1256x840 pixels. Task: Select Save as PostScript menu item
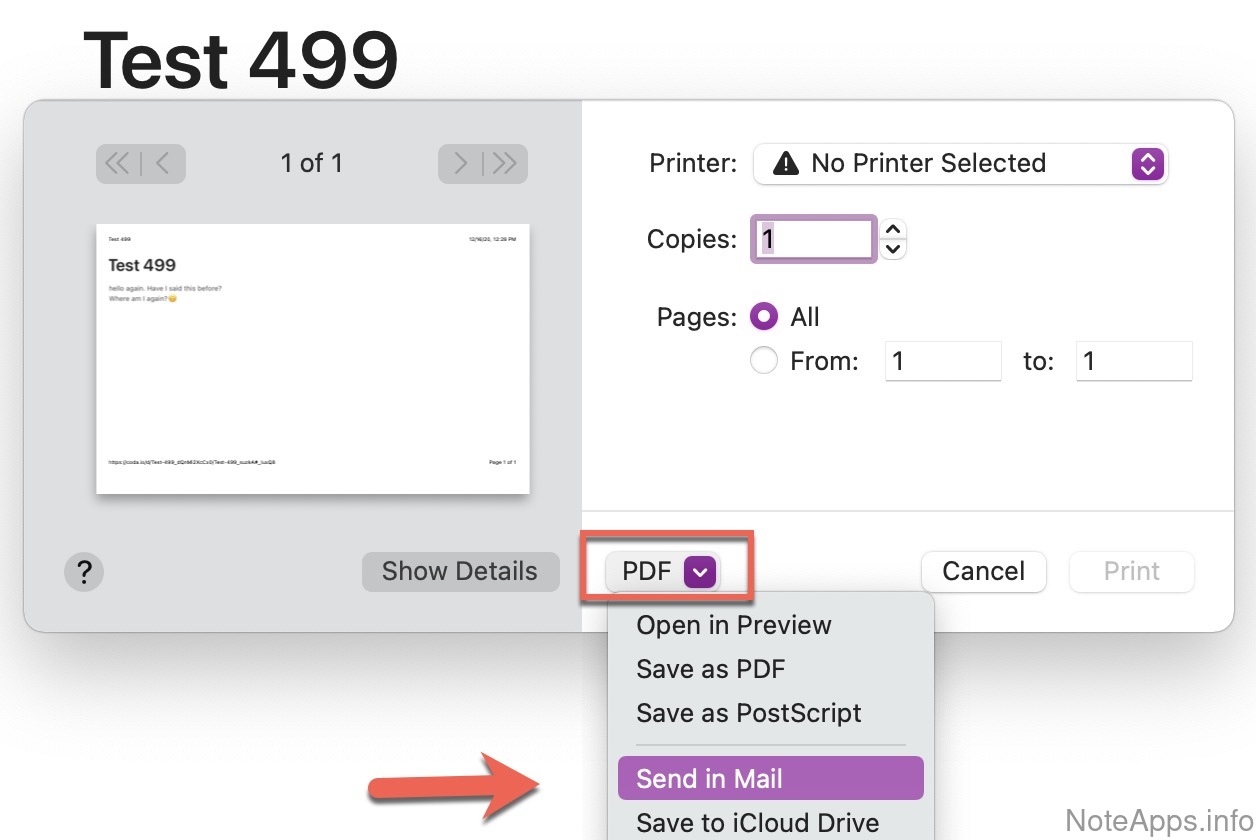pos(748,713)
